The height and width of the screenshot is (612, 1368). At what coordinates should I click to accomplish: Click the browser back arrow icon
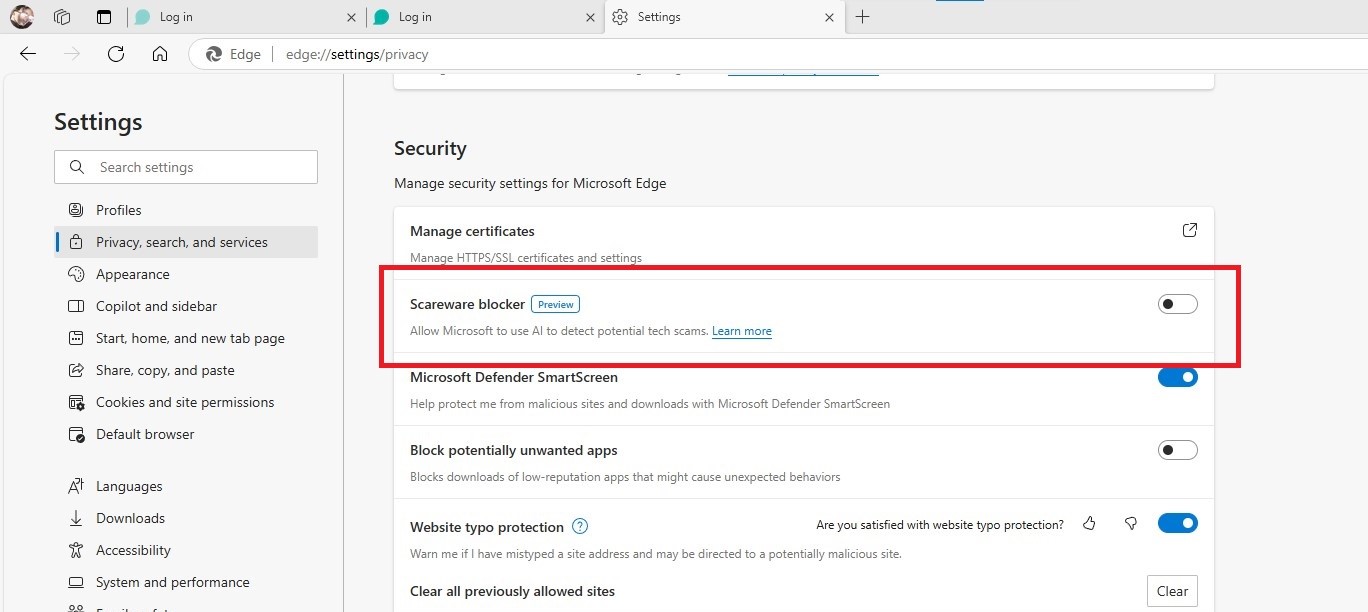pyautogui.click(x=27, y=54)
